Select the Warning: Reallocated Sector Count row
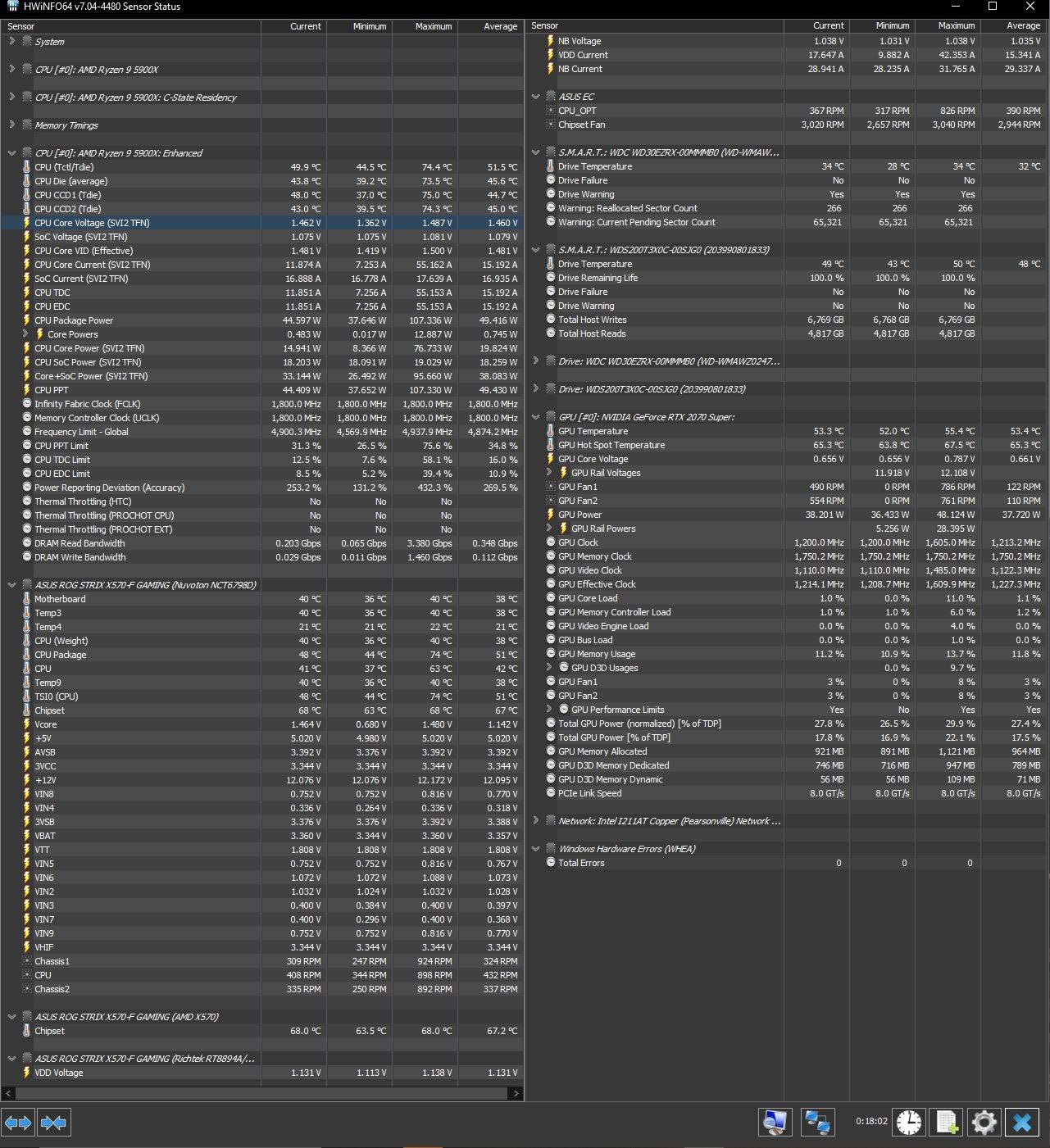This screenshot has width=1050, height=1148. (788, 208)
